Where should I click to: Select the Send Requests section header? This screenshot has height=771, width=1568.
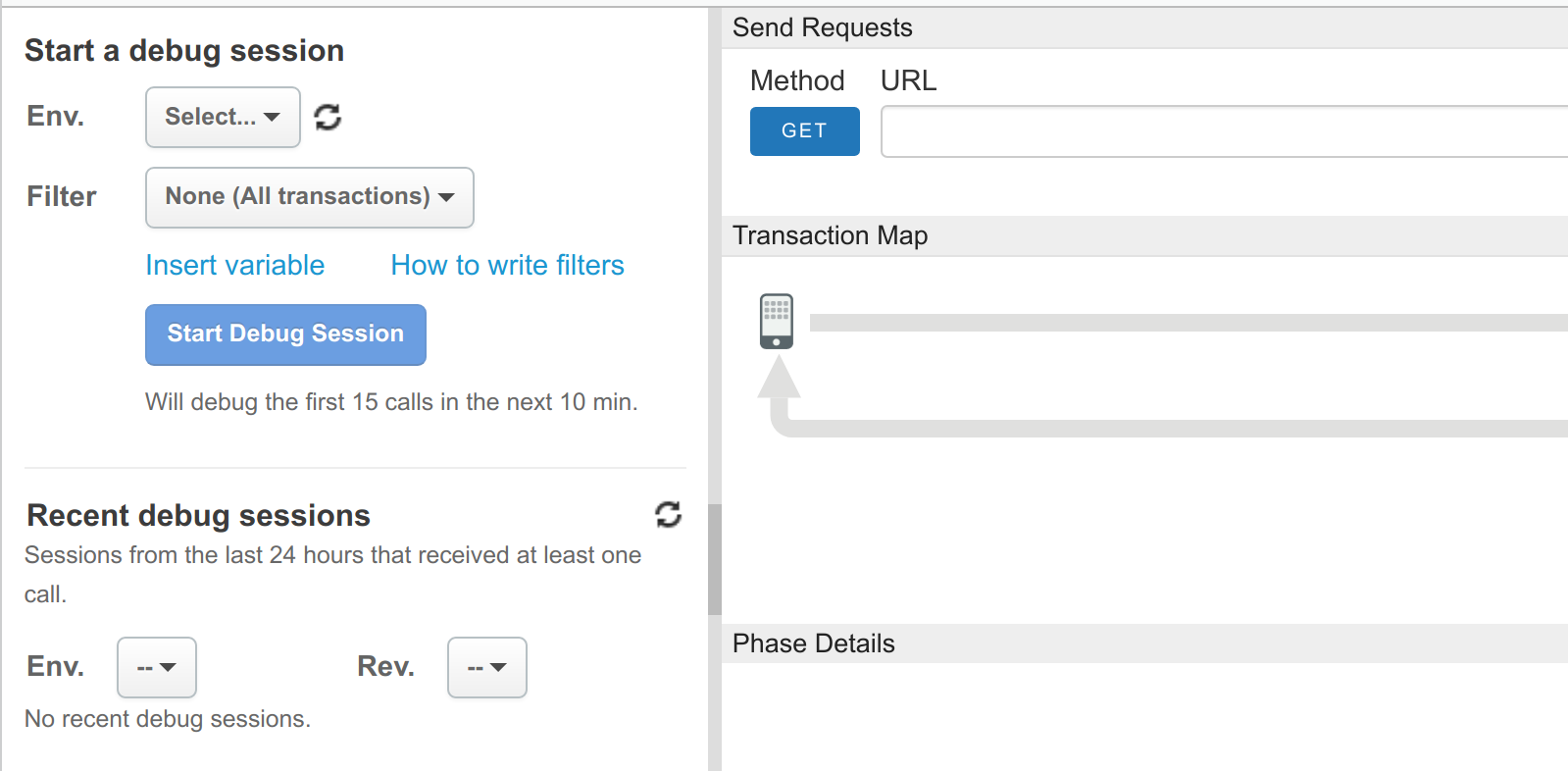click(822, 27)
